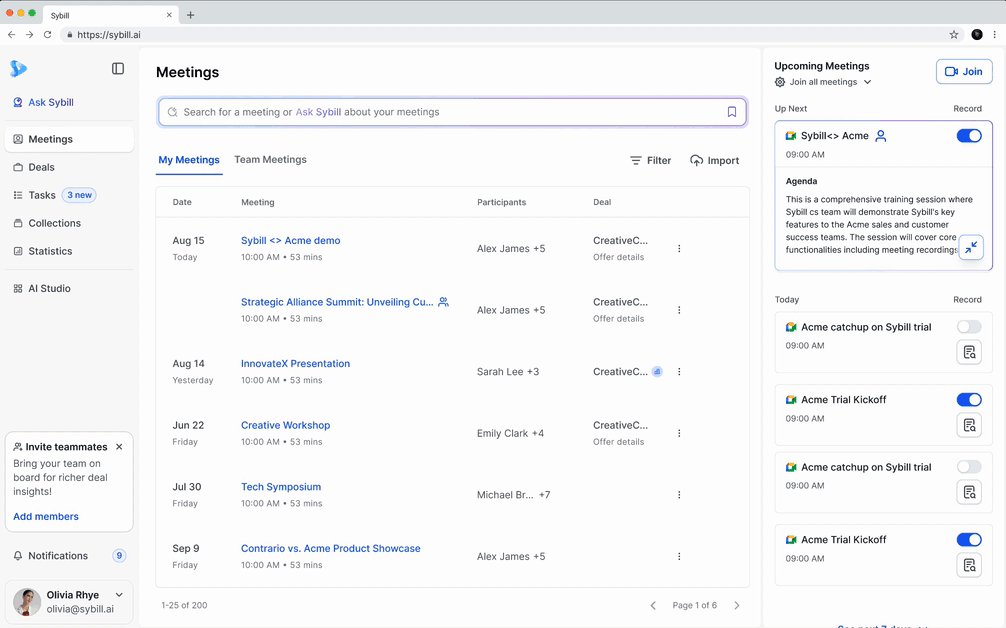Click deal badge icon in InnovateX row

coord(657,371)
